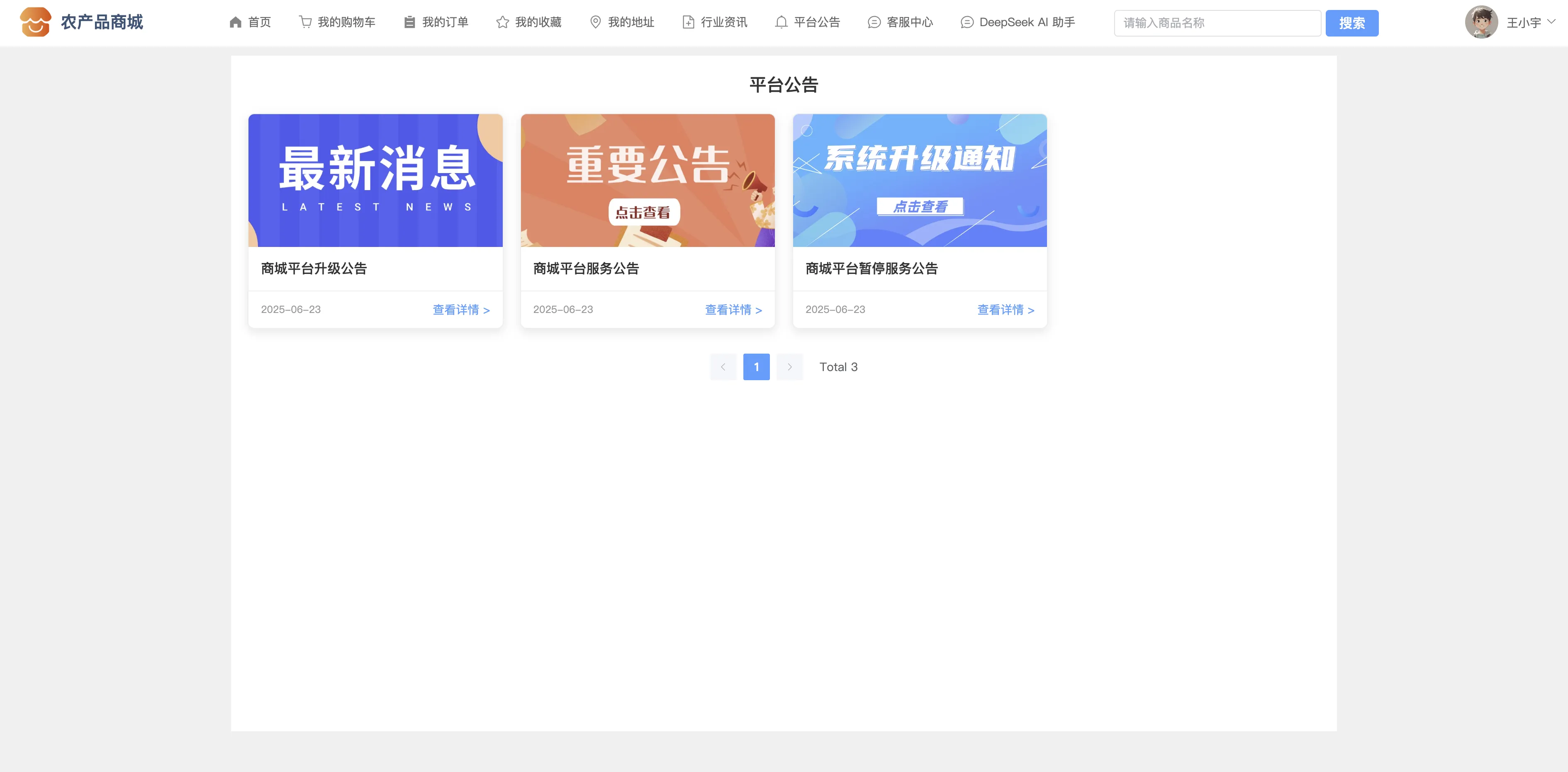The height and width of the screenshot is (772, 1568).
Task: Click the bell icon for 平台公告
Action: point(781,22)
